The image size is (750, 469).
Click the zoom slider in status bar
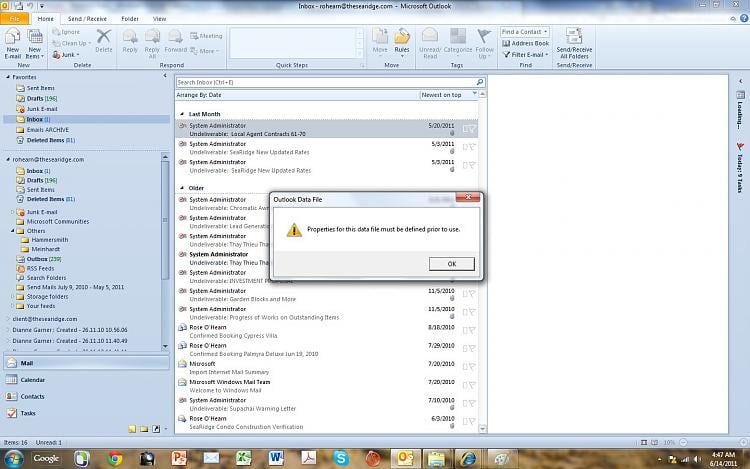tap(713, 442)
